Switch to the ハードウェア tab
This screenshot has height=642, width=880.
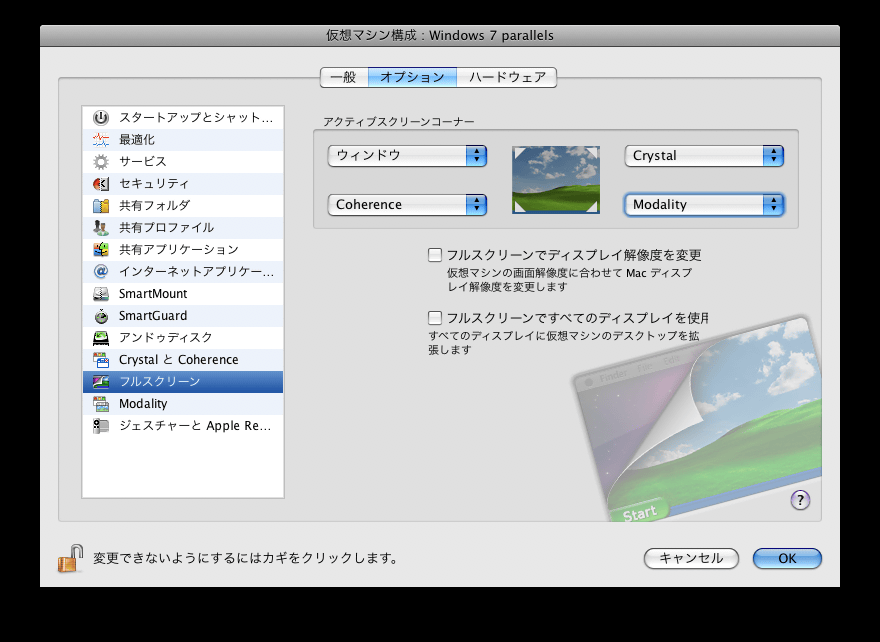[507, 77]
